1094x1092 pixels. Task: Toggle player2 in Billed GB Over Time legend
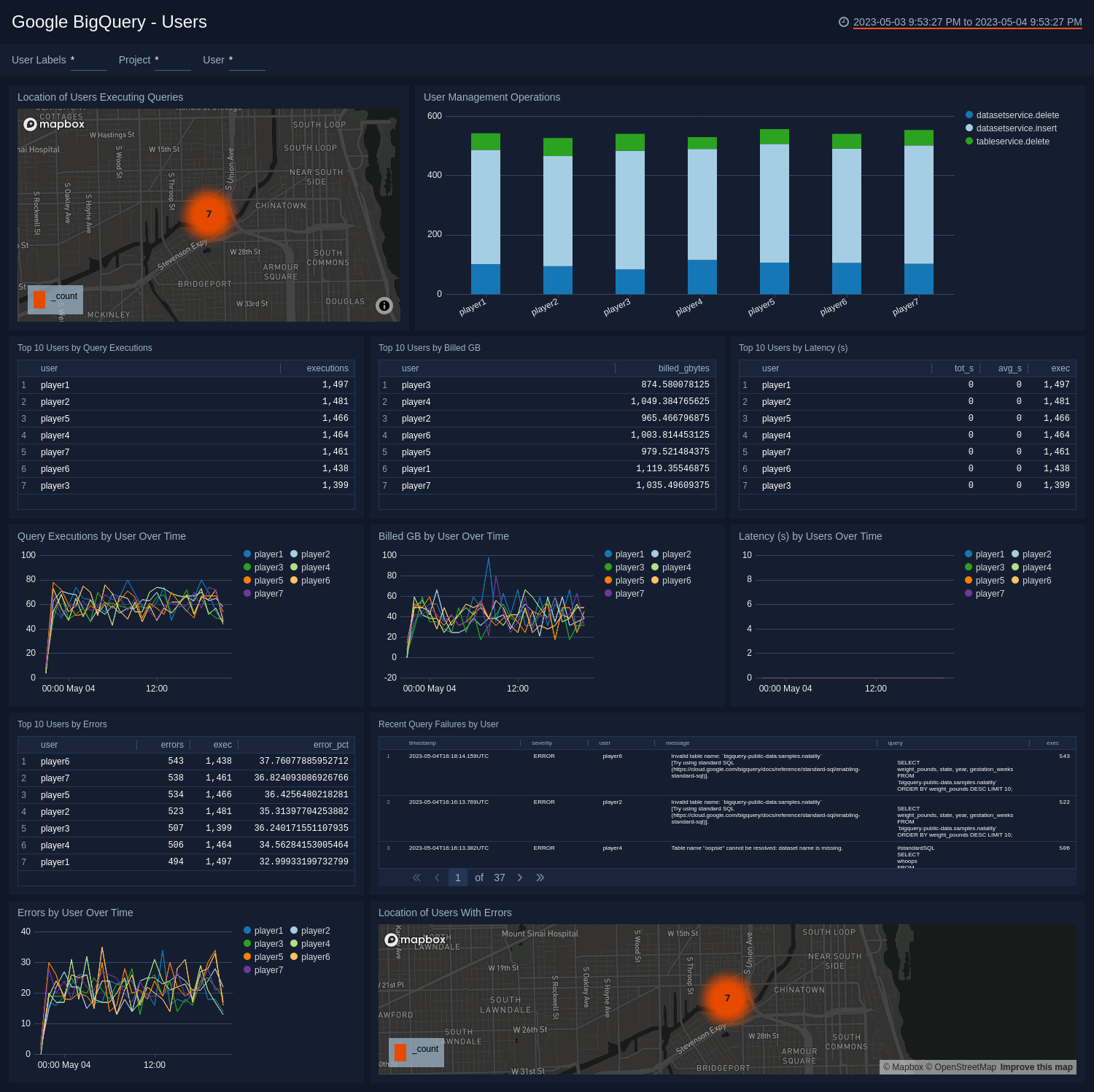671,554
